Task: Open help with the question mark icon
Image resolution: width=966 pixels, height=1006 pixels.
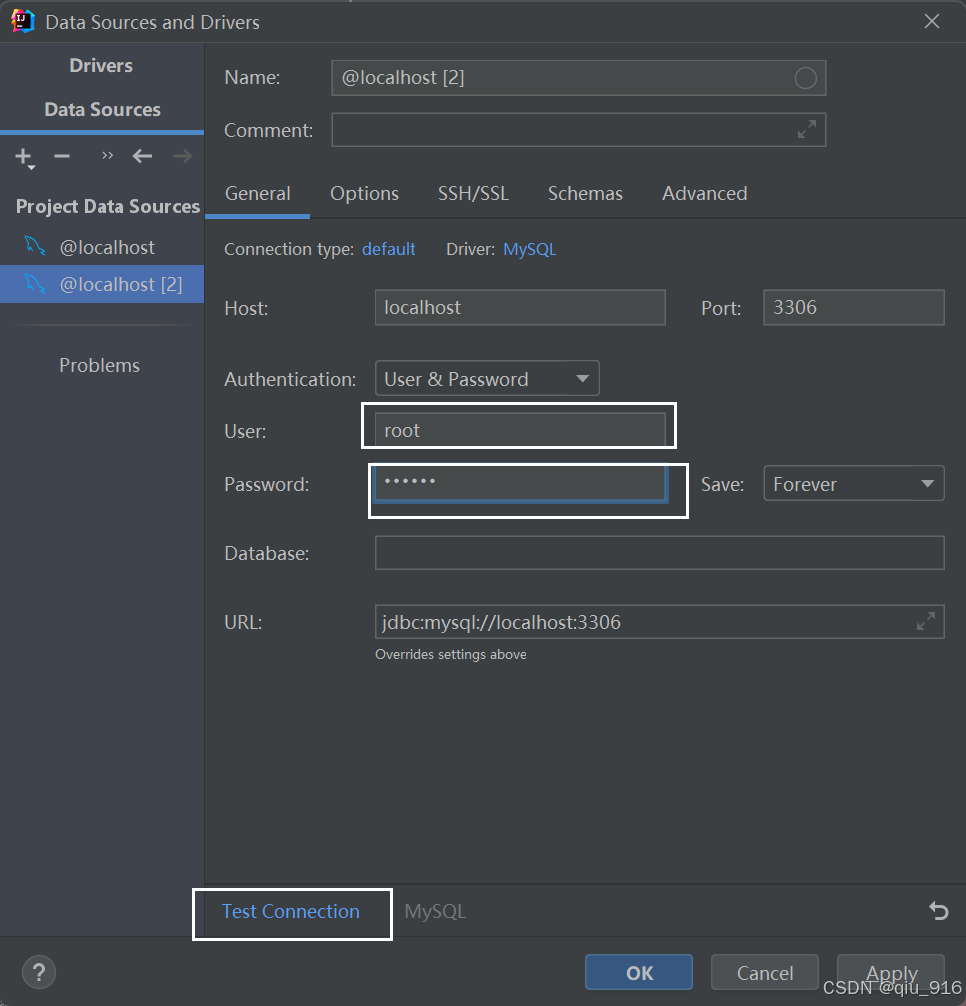Action: (x=38, y=971)
